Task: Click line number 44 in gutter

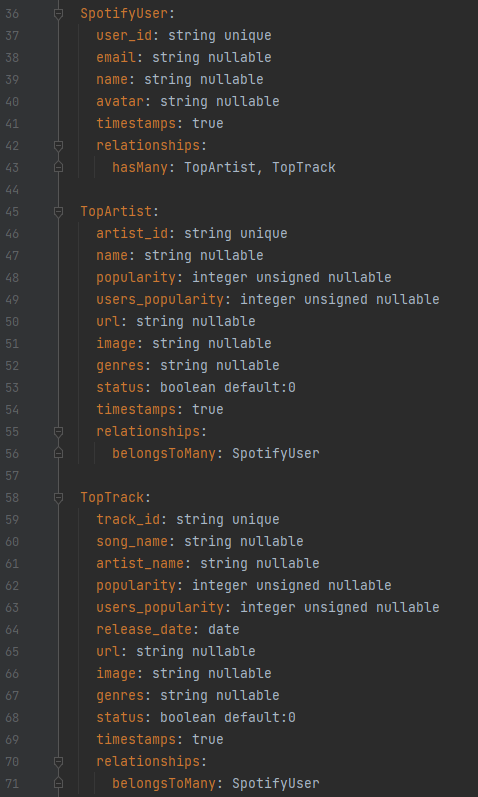Action: click(x=12, y=190)
